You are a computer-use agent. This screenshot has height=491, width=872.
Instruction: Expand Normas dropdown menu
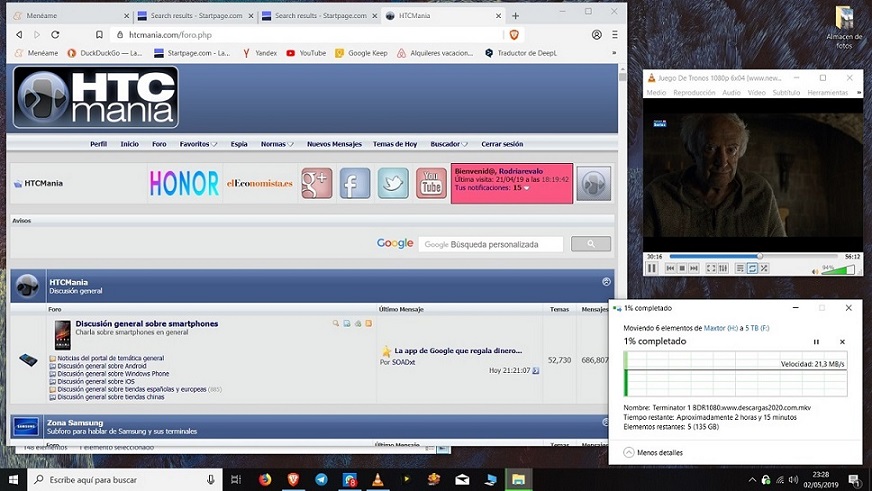[277, 144]
